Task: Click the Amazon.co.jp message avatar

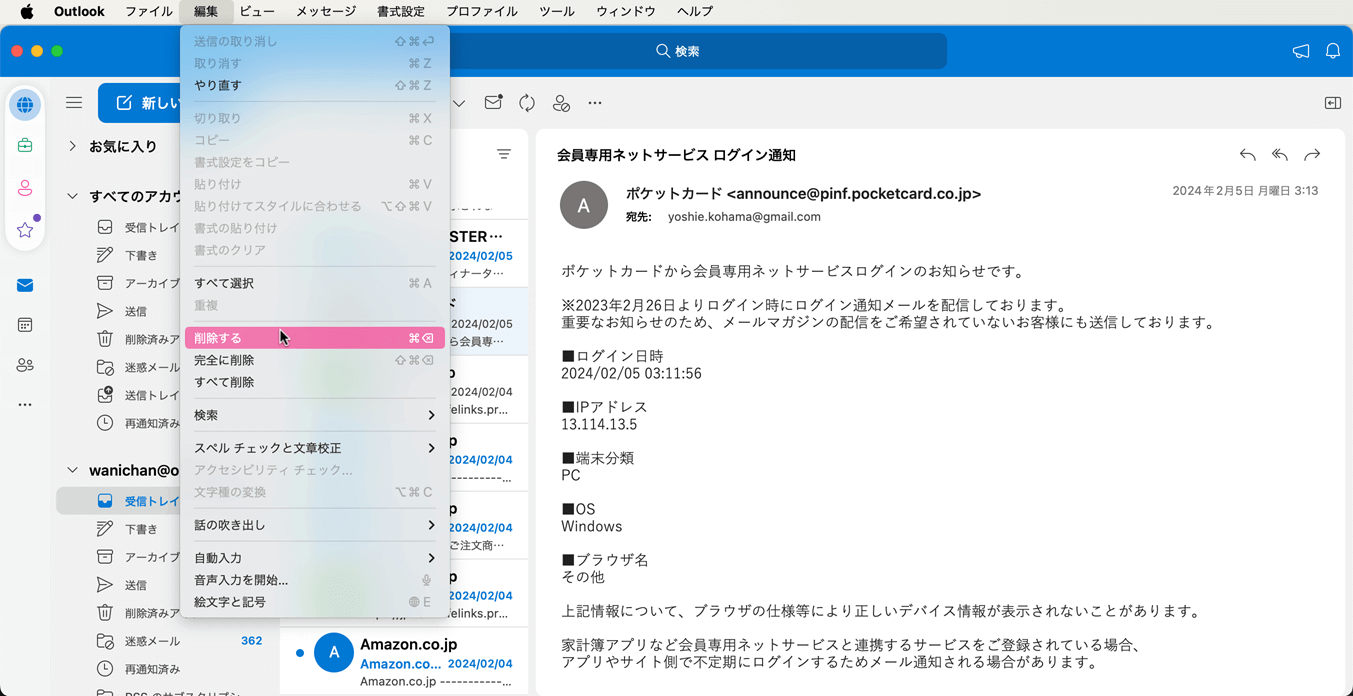Action: [x=334, y=653]
